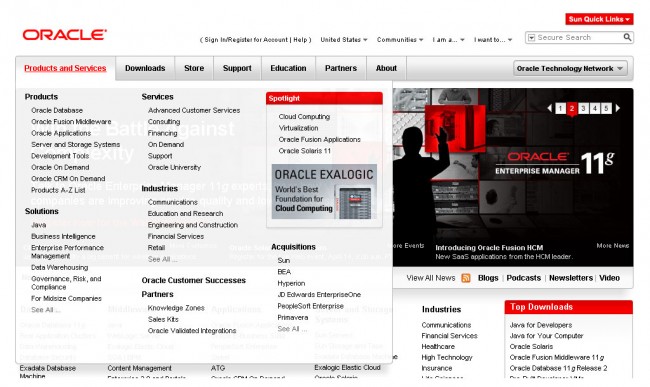Open Oracle CRM On Demand link
The height and width of the screenshot is (387, 650).
pyautogui.click(x=68, y=179)
